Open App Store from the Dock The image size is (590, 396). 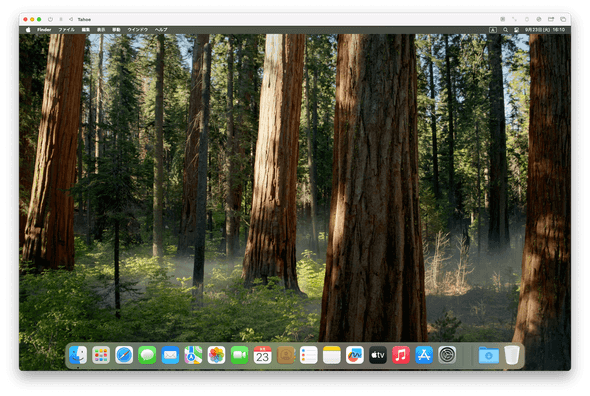424,355
